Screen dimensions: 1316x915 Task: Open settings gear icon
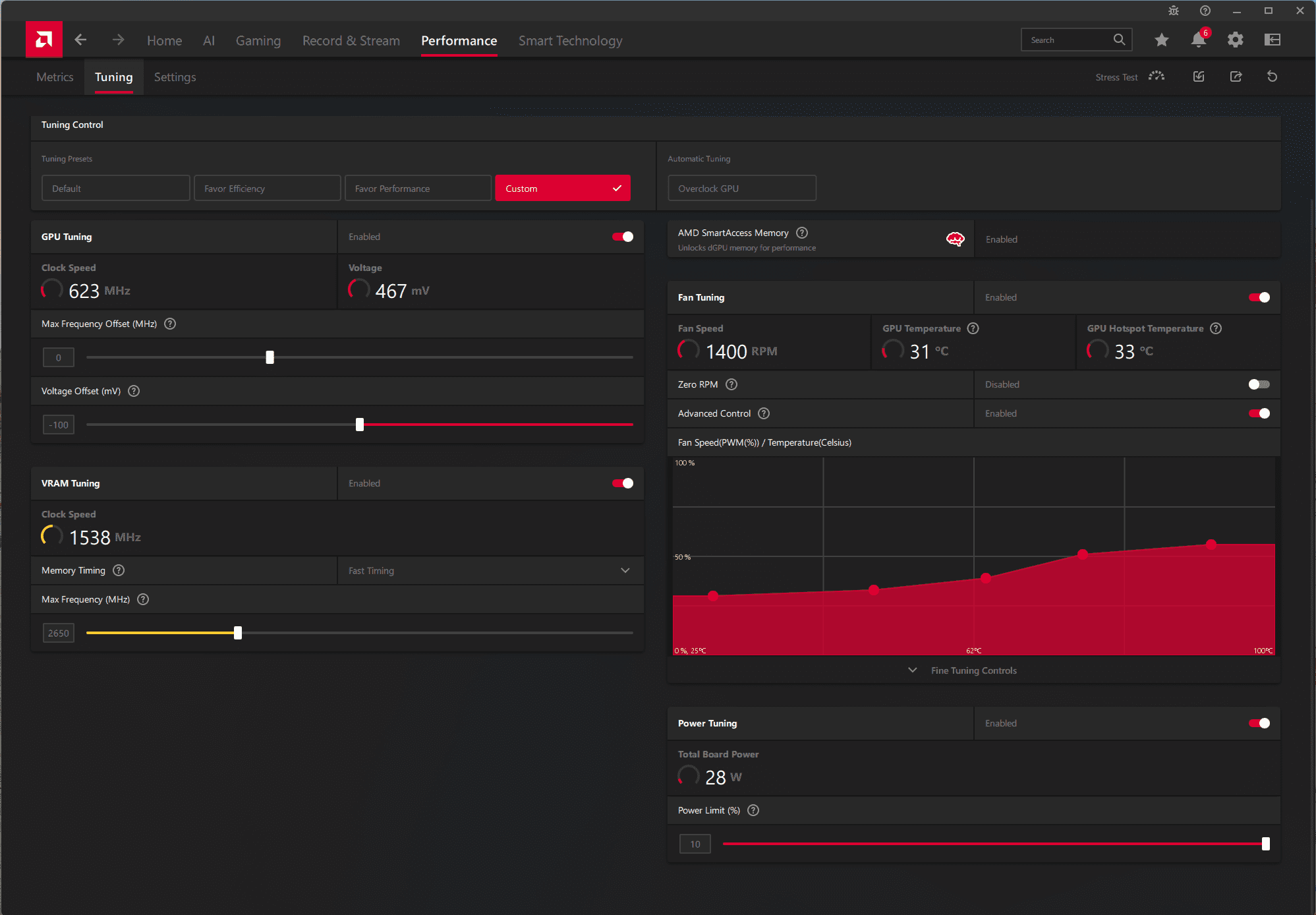tap(1236, 40)
